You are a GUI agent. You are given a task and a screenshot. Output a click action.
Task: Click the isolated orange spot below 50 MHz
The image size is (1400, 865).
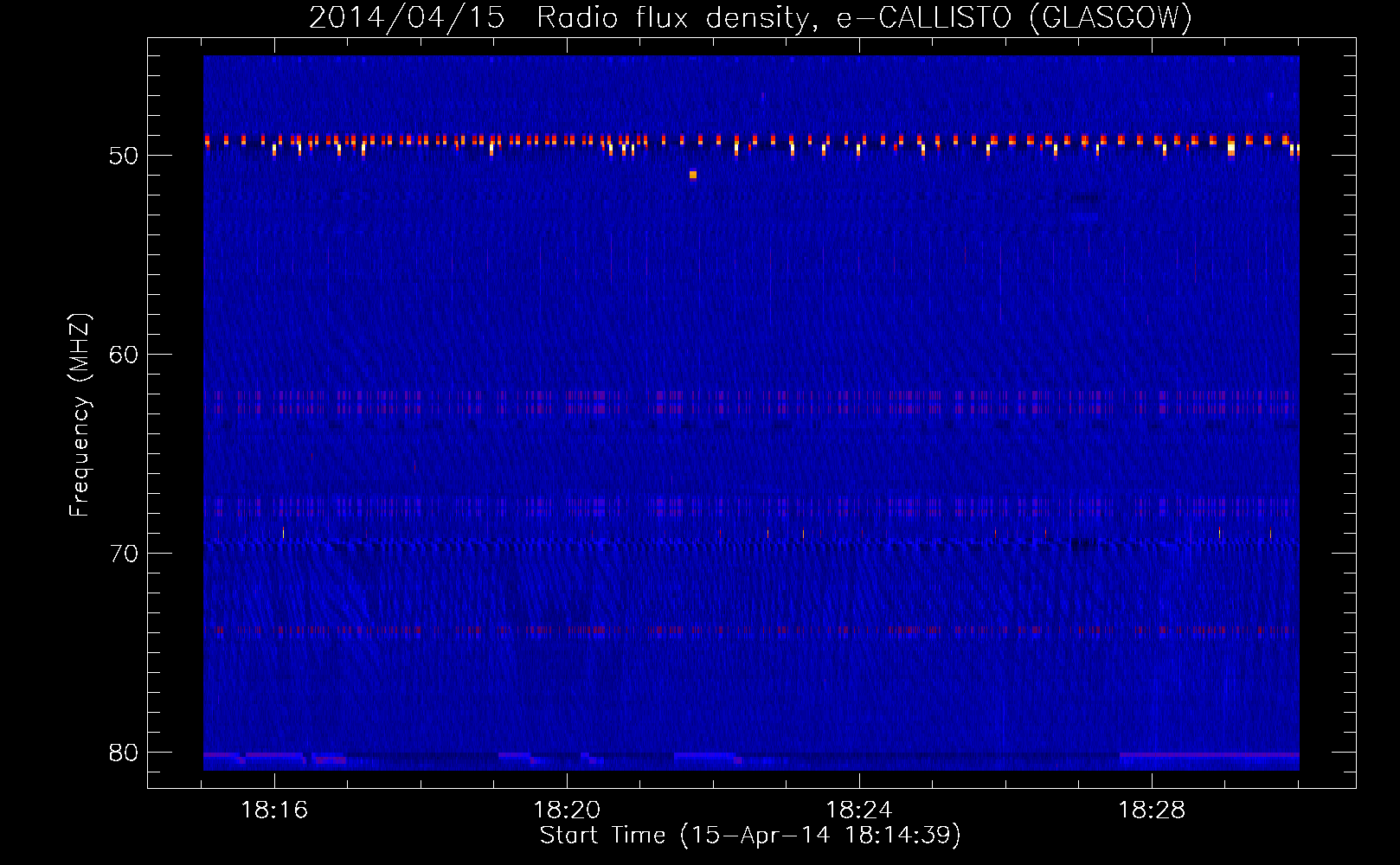pyautogui.click(x=693, y=175)
